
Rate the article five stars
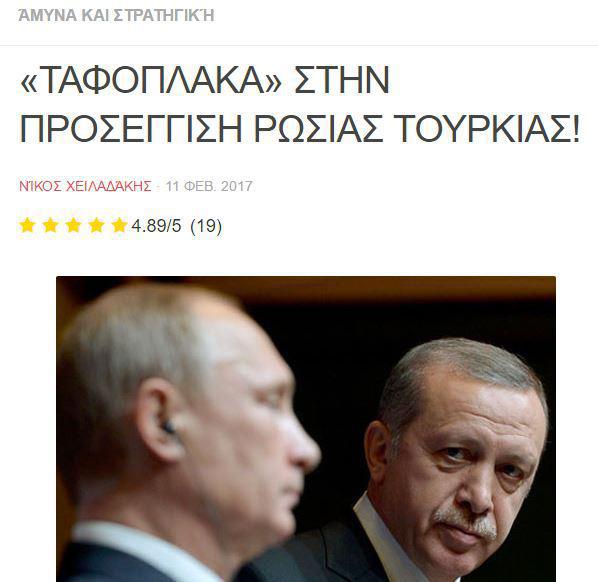click(x=119, y=225)
